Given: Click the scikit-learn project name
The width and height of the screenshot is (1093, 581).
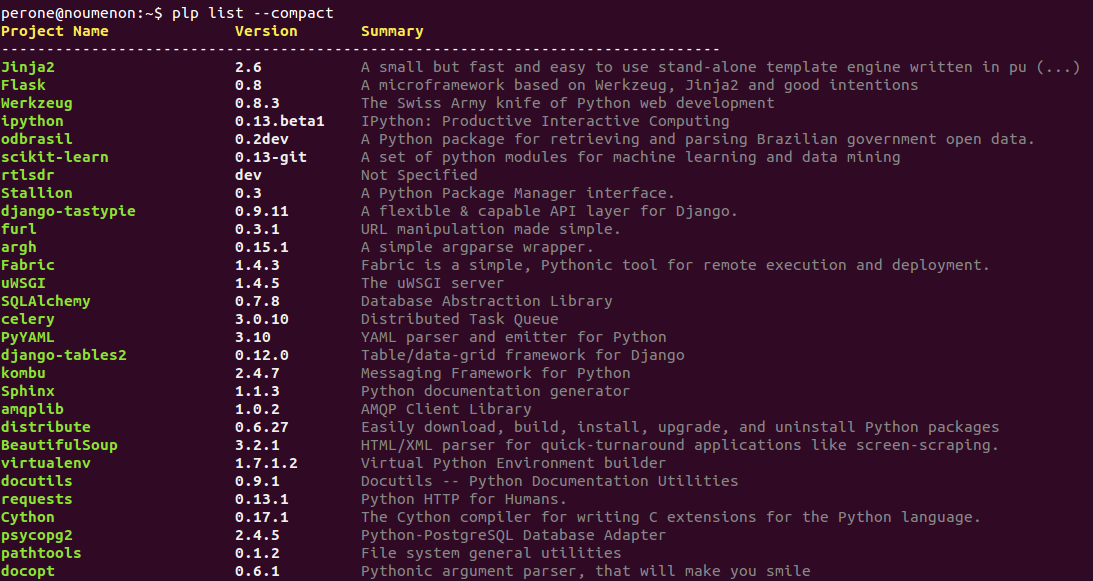Looking at the screenshot, I should click(x=54, y=157).
